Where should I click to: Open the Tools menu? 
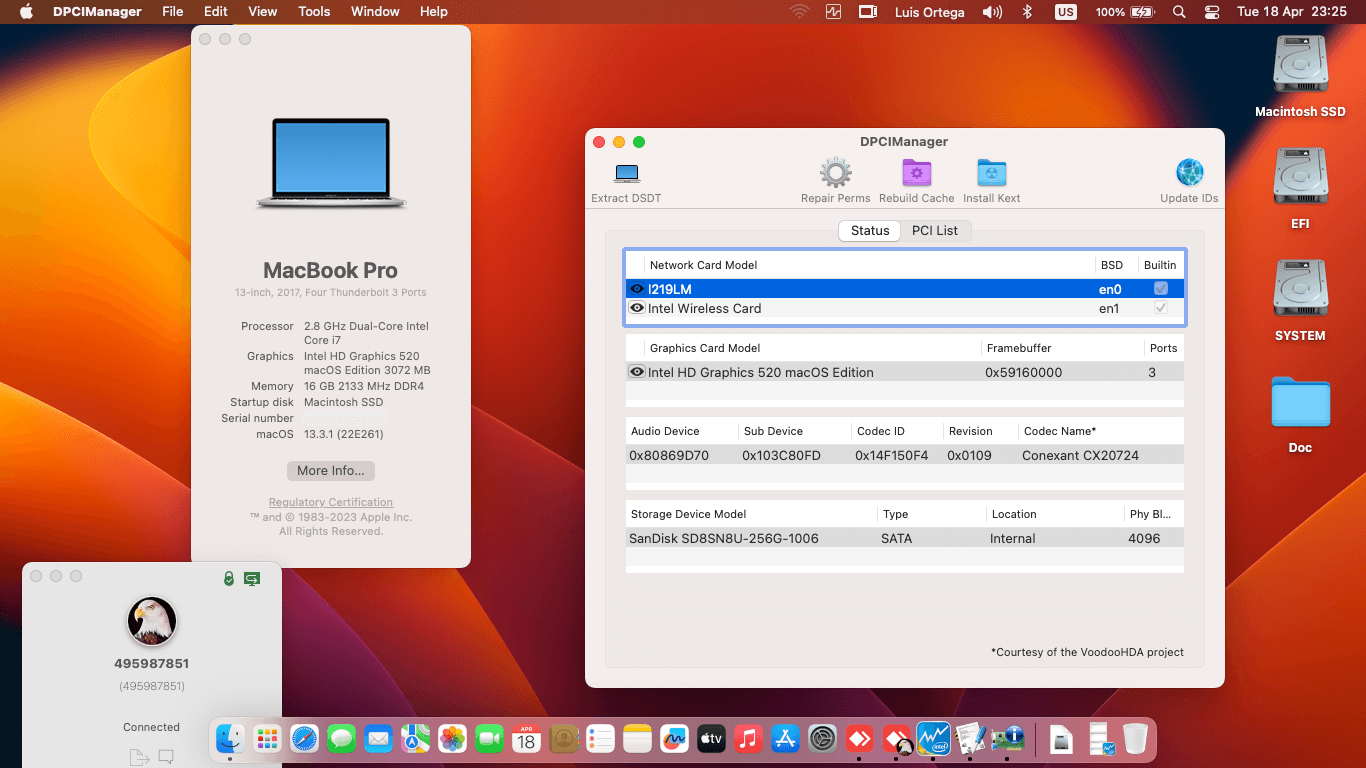tap(314, 12)
